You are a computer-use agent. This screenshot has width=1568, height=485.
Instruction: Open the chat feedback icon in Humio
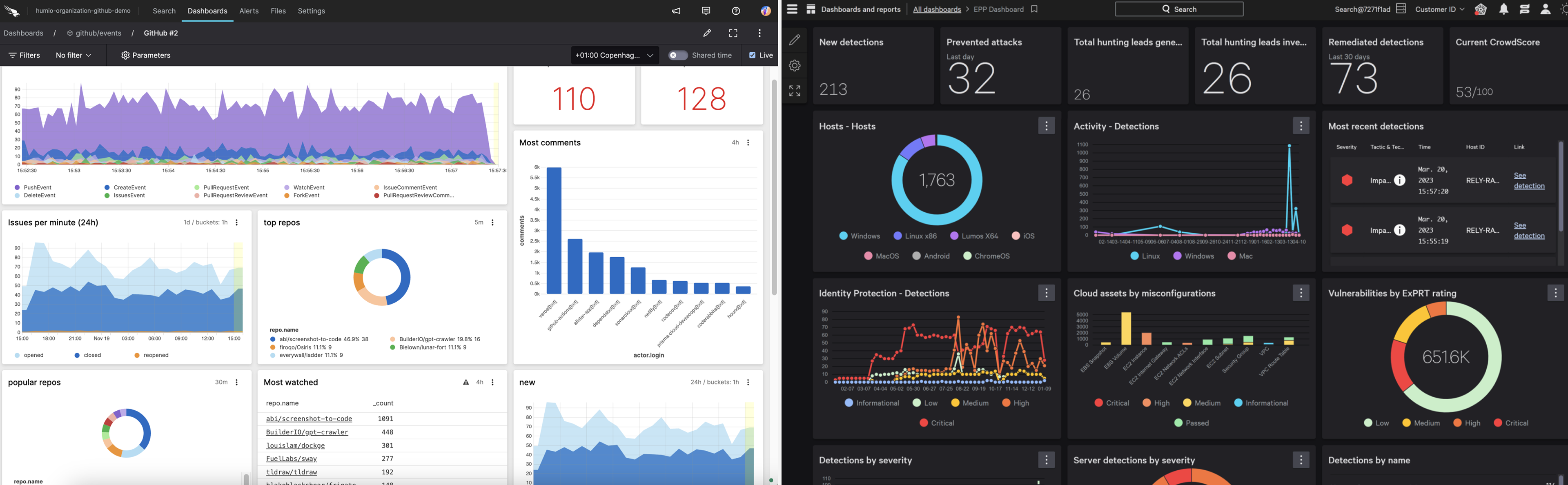tap(706, 11)
